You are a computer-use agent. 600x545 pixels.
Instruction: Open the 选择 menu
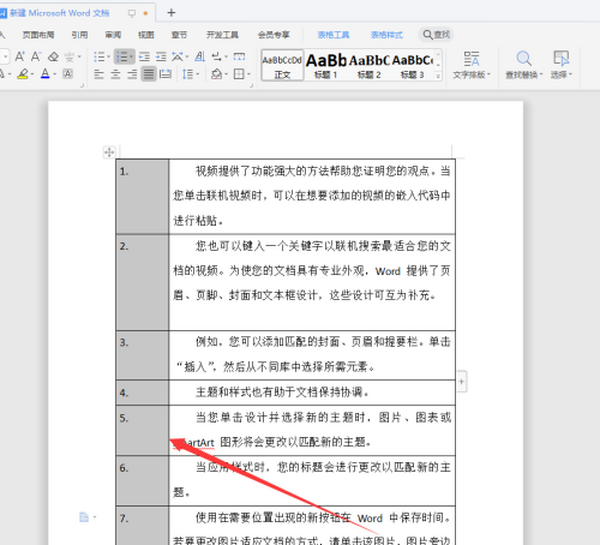coord(561,65)
